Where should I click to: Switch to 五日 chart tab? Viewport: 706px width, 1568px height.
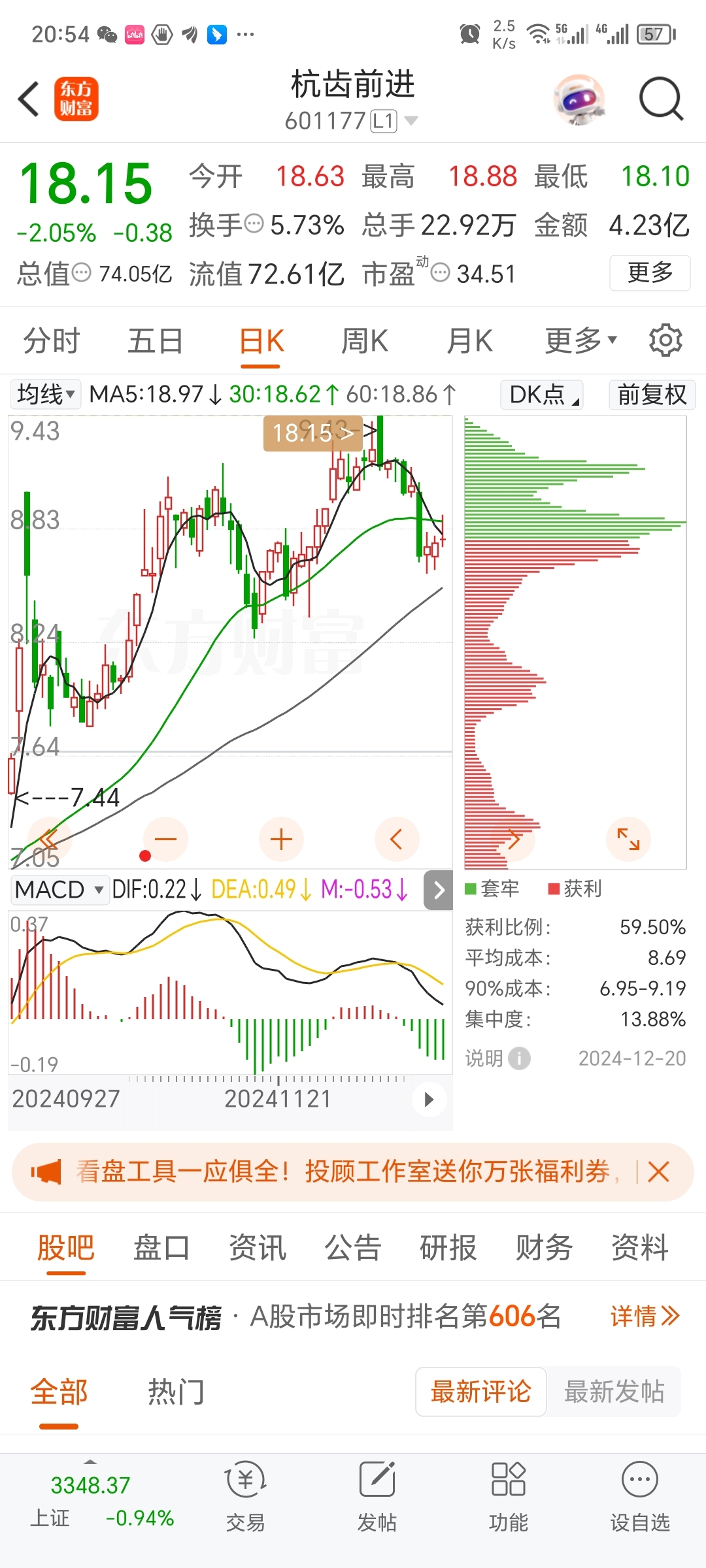point(156,341)
